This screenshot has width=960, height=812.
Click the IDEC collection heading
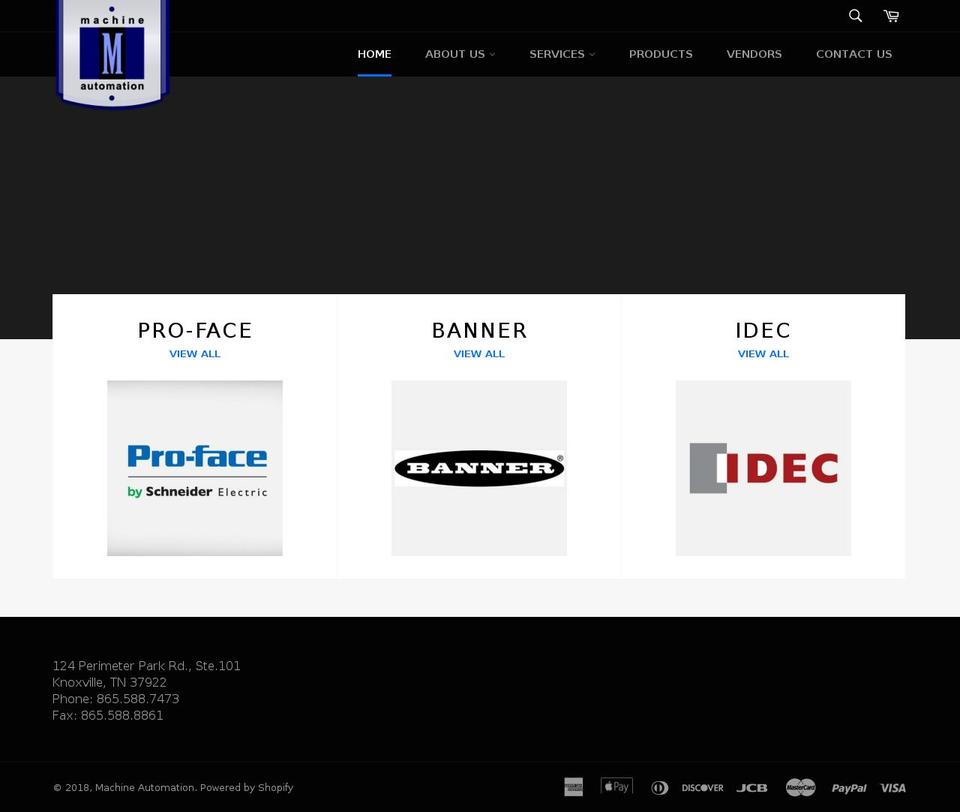[x=763, y=331]
